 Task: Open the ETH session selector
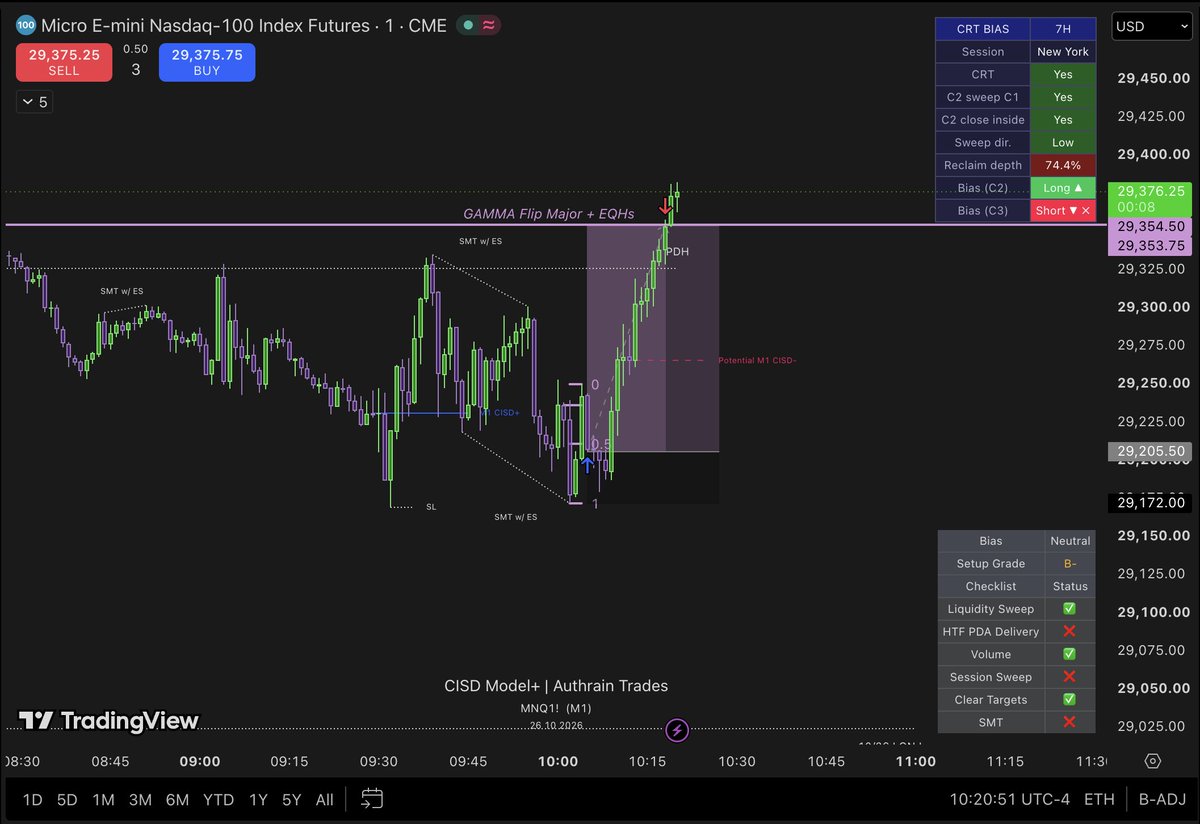click(1098, 800)
